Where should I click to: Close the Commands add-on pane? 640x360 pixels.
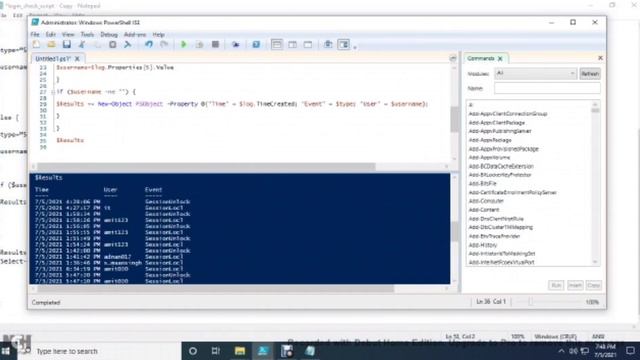(600, 58)
